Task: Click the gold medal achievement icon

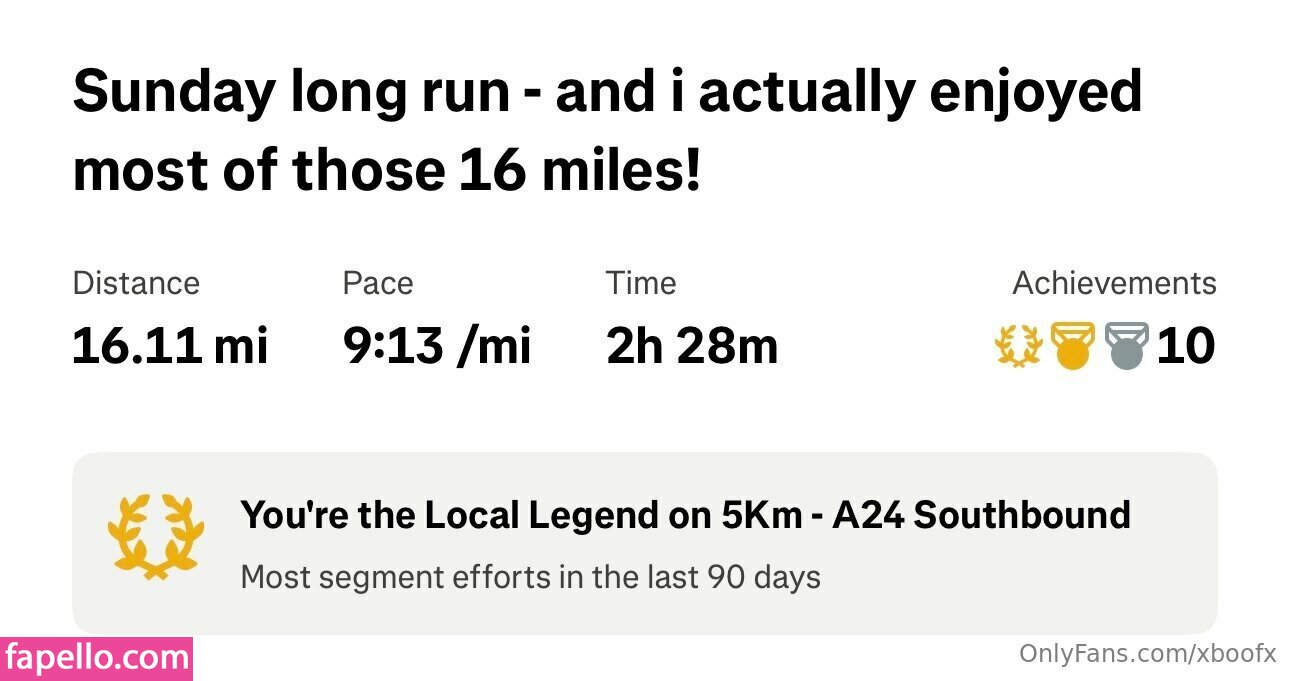Action: pos(1072,347)
